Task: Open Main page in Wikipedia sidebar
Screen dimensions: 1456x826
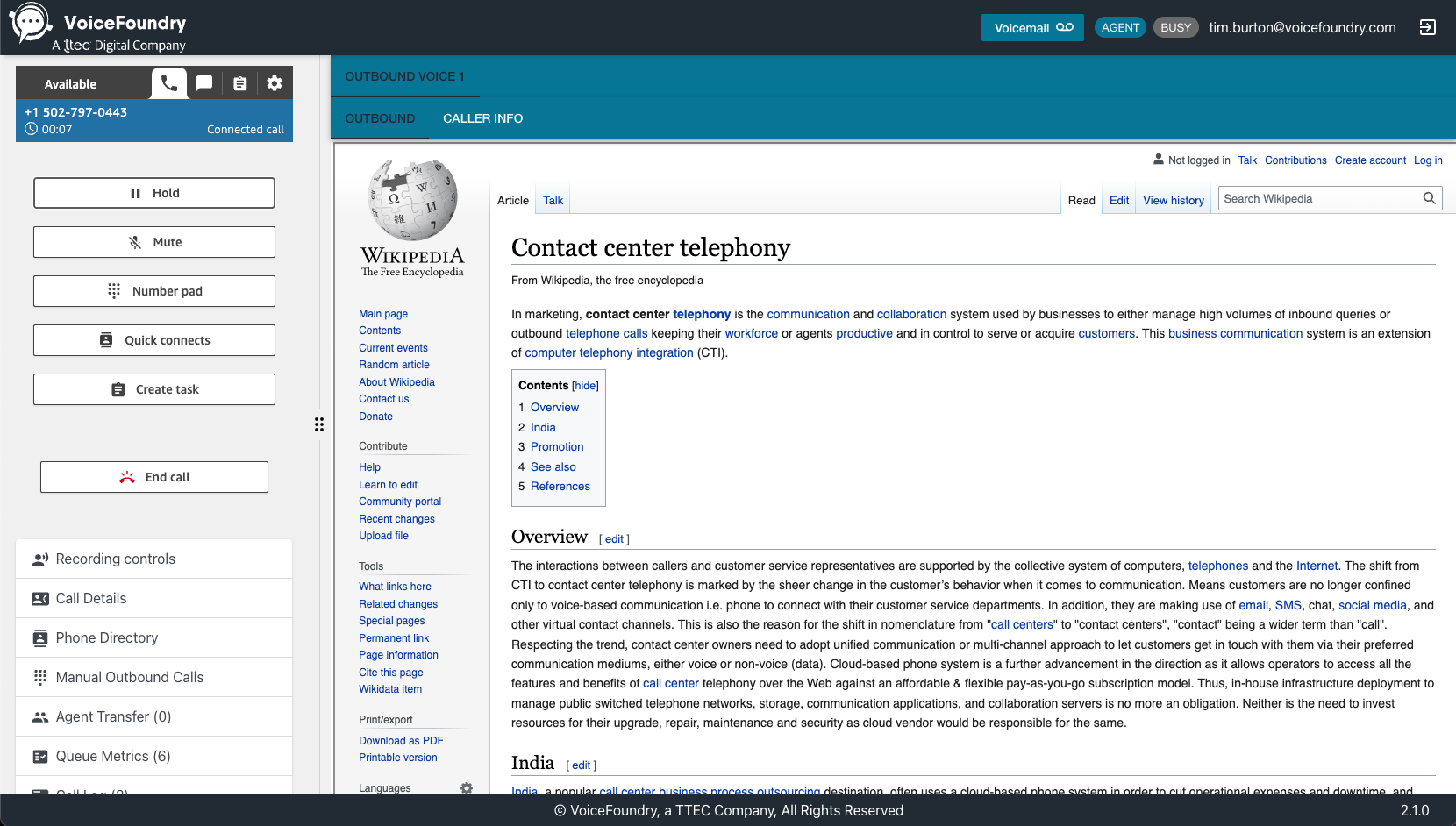Action: 383,314
